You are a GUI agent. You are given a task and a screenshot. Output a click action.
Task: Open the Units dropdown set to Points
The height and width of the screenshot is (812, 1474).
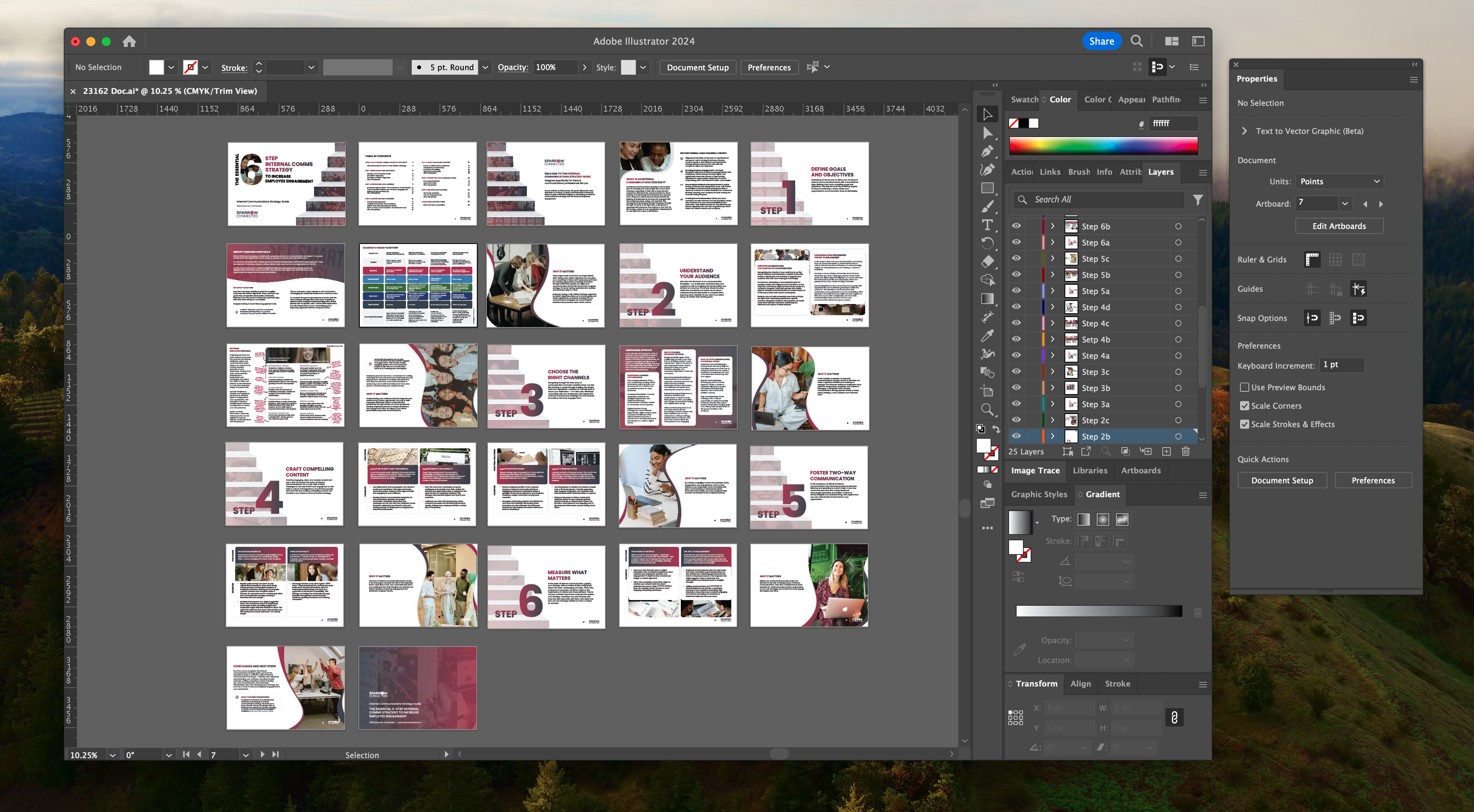point(1339,181)
